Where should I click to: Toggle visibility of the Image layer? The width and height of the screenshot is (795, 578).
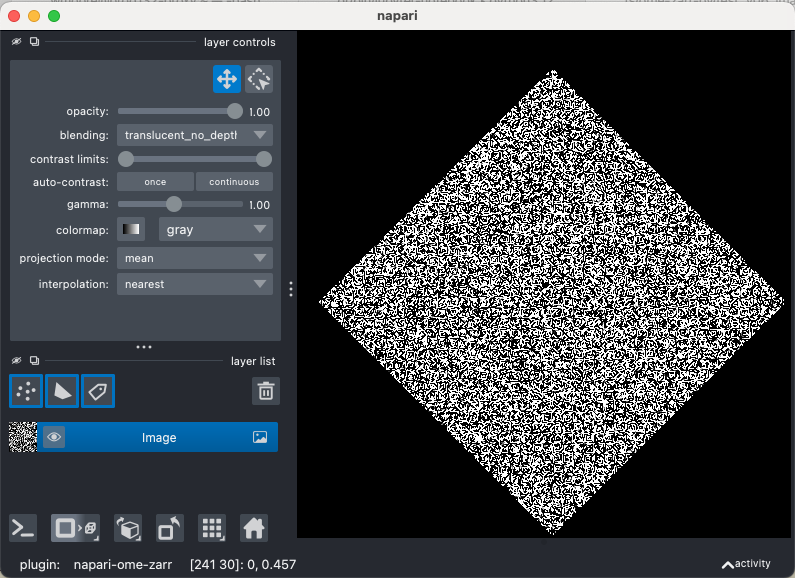click(54, 437)
